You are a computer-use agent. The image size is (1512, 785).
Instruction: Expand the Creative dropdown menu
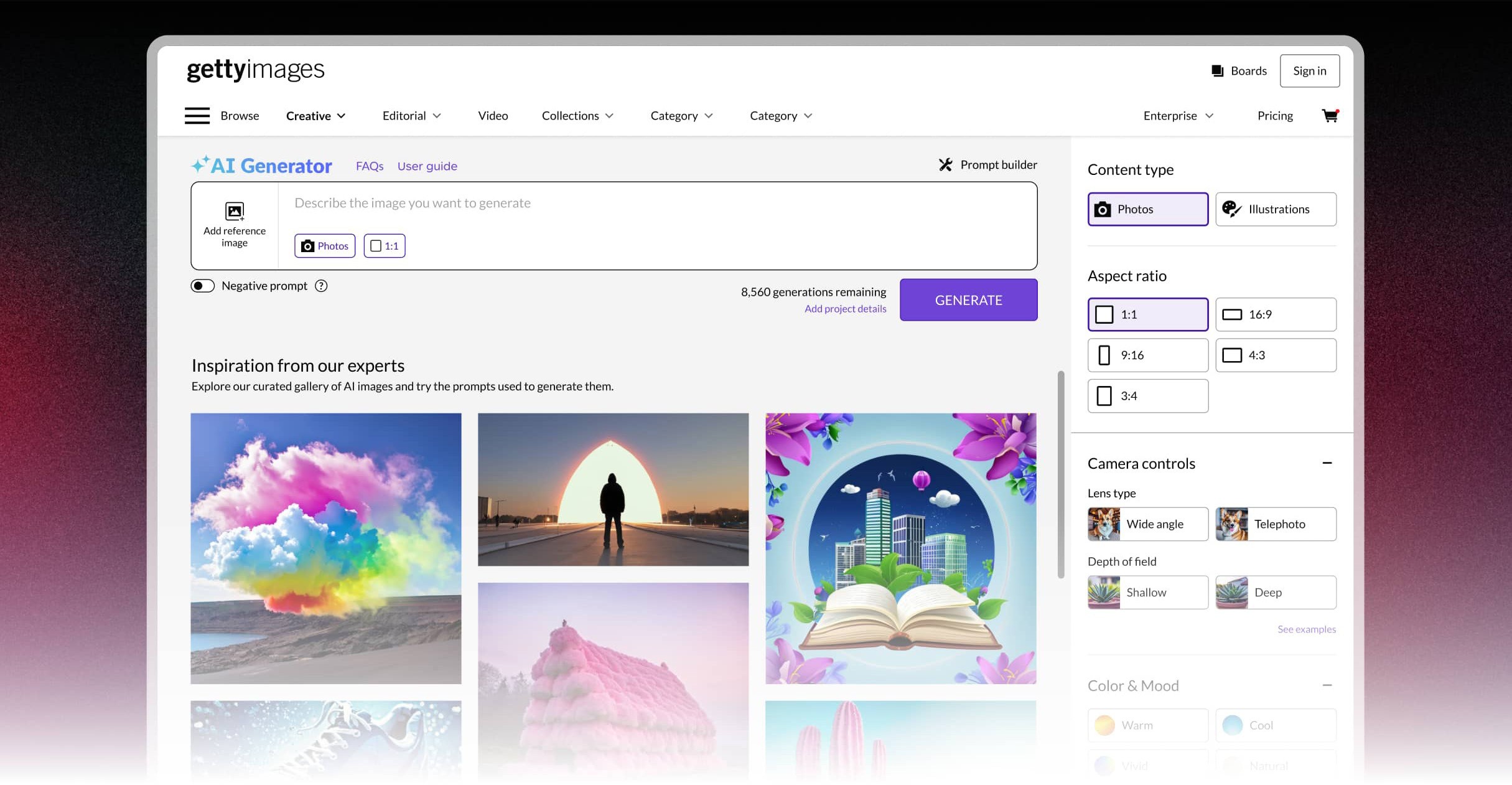tap(314, 115)
